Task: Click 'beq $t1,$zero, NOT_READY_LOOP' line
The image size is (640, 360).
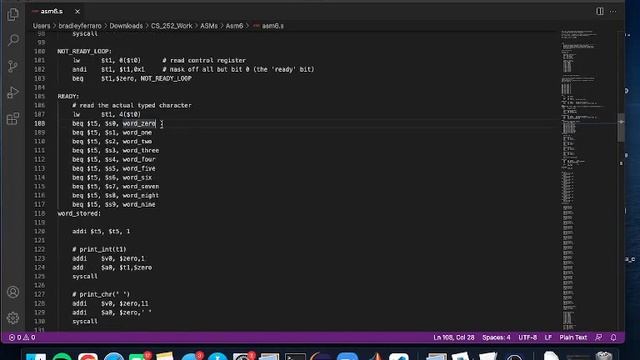Action: [132, 78]
